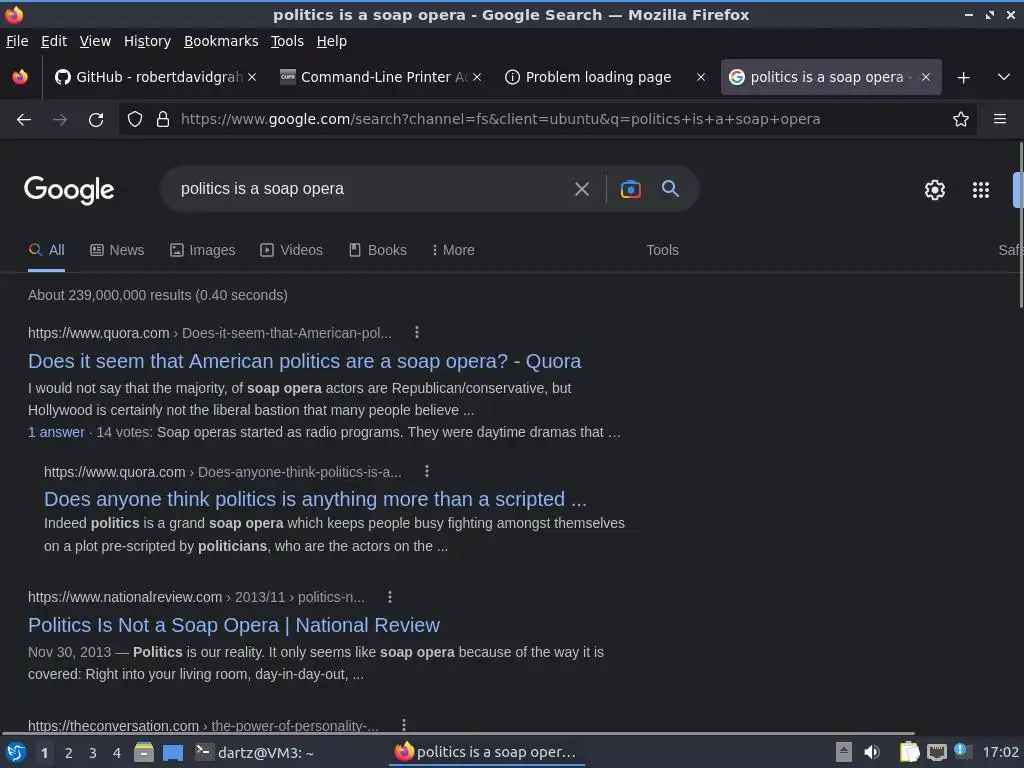The image size is (1024, 768).
Task: Open options for second Quora result
Action: point(426,471)
